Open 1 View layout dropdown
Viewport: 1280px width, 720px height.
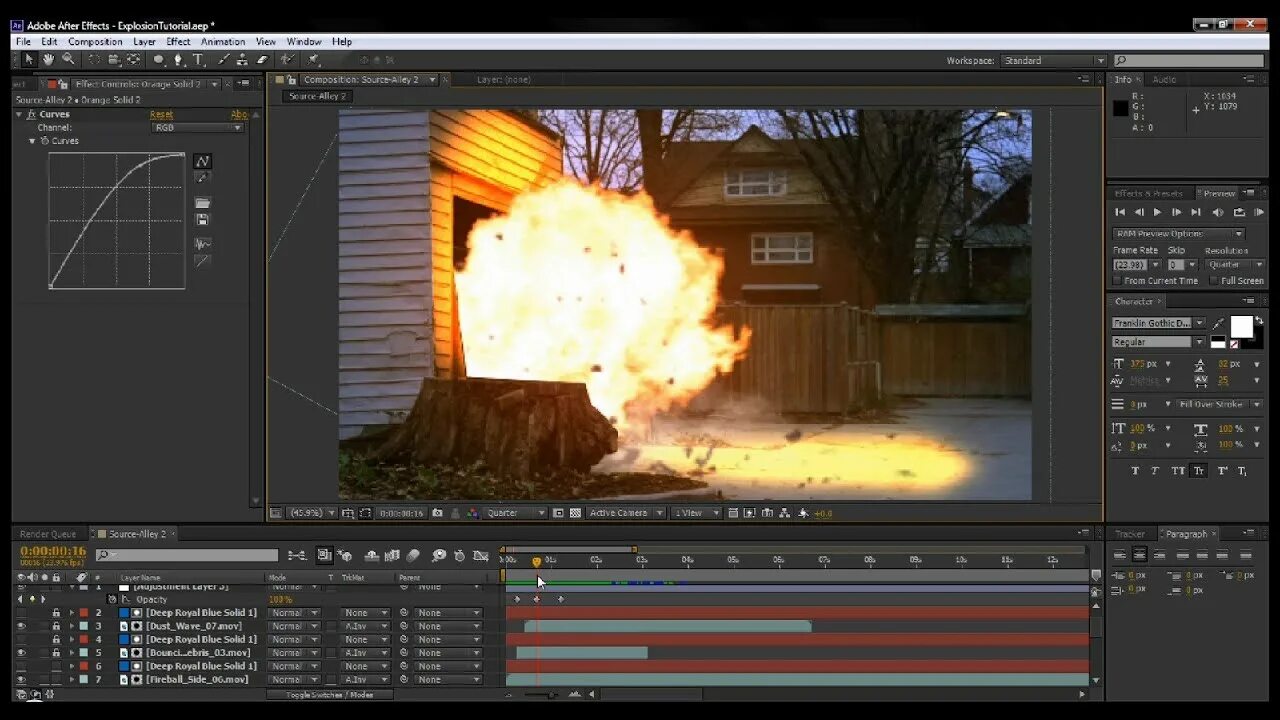(696, 513)
